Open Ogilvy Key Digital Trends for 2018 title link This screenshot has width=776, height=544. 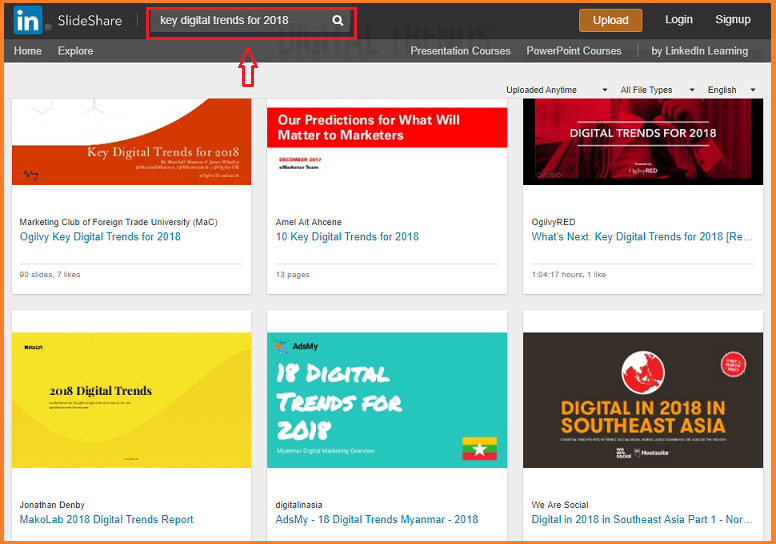(100, 237)
